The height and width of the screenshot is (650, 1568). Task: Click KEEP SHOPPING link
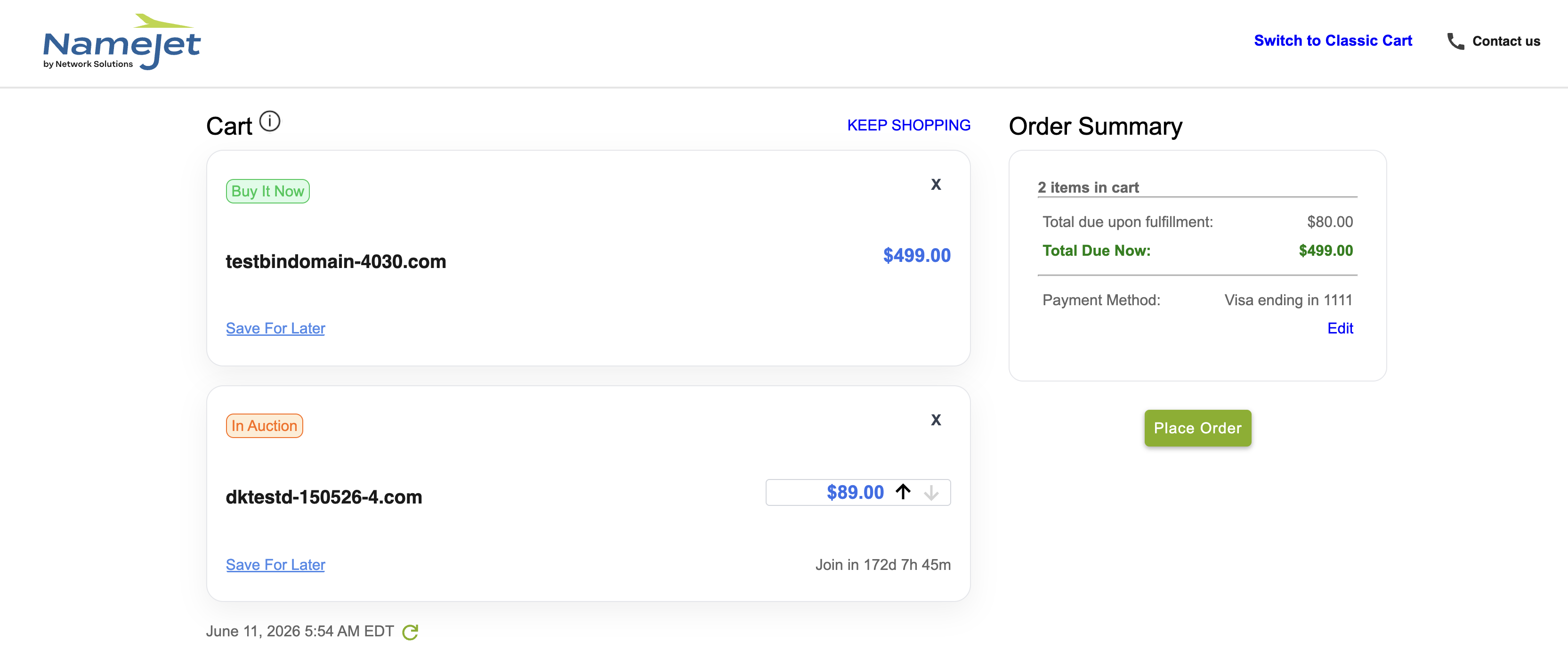coord(908,125)
